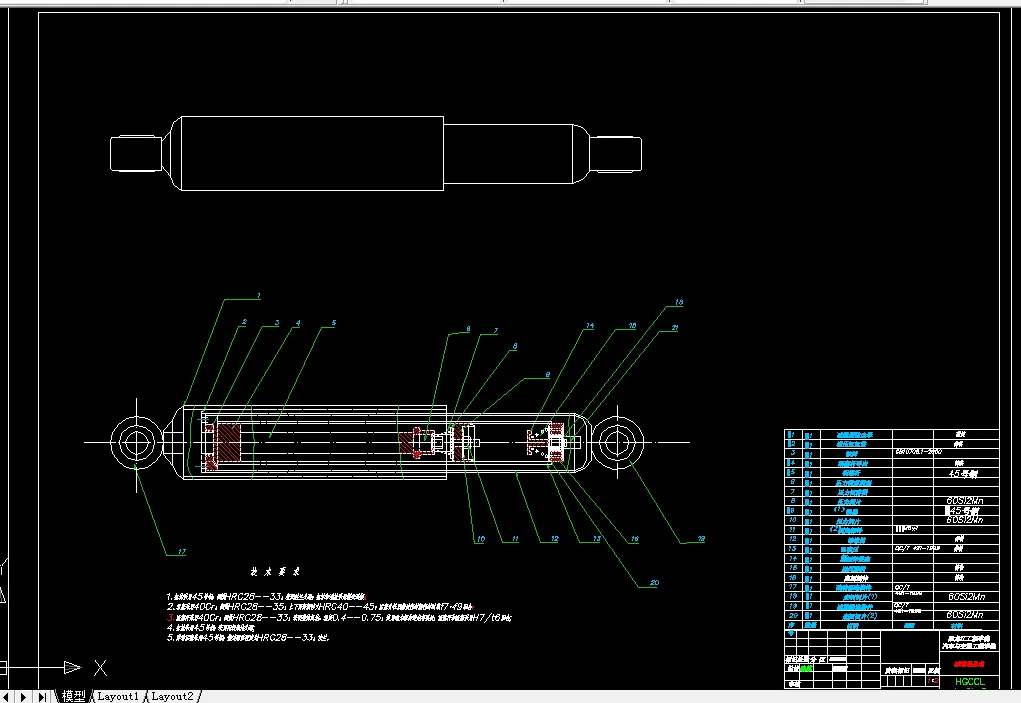The height and width of the screenshot is (703, 1021).
Task: Select callout number 11 label
Action: click(x=515, y=539)
